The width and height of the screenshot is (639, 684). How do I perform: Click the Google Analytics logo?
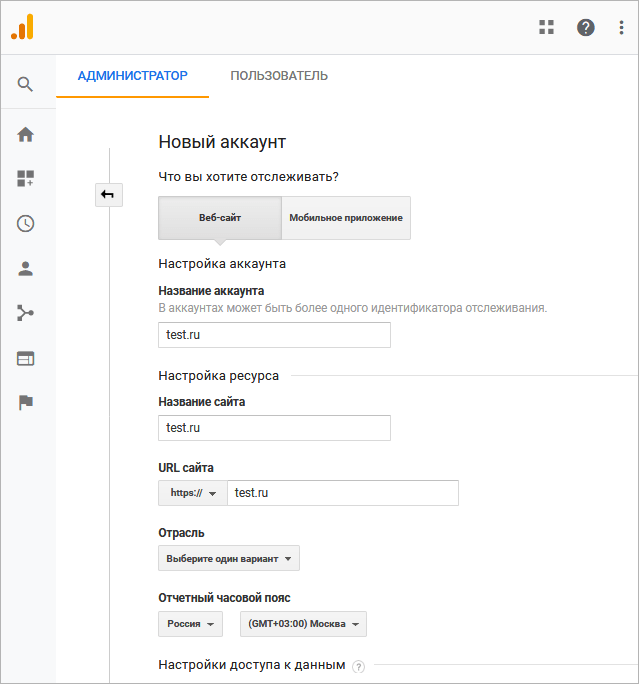(22, 27)
